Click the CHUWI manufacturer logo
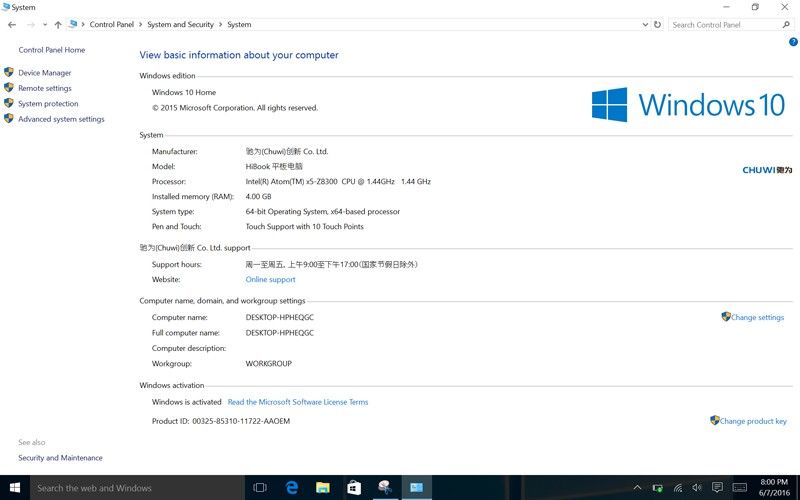Image resolution: width=800 pixels, height=500 pixels. coord(767,170)
